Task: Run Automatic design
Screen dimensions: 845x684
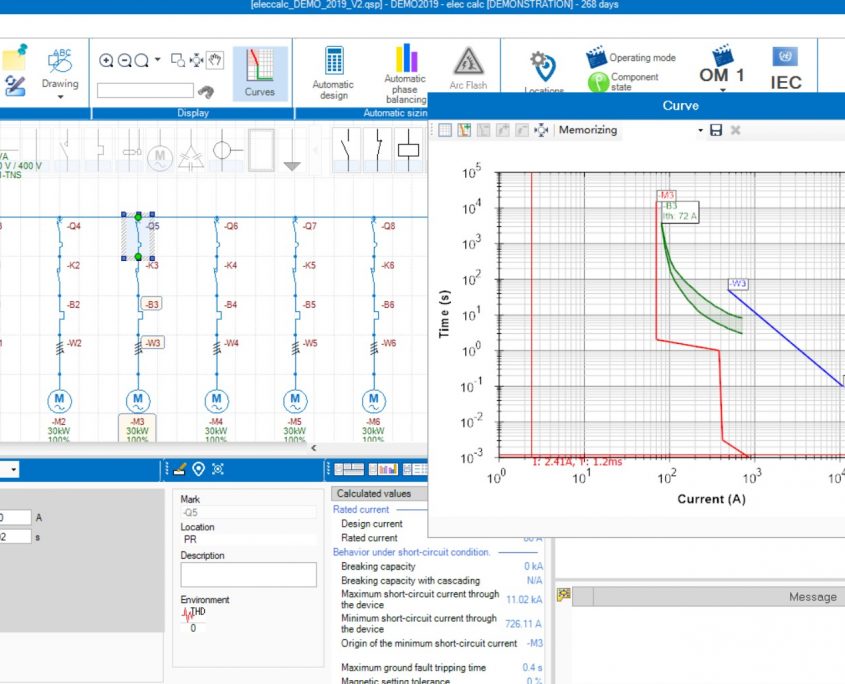Action: [334, 73]
